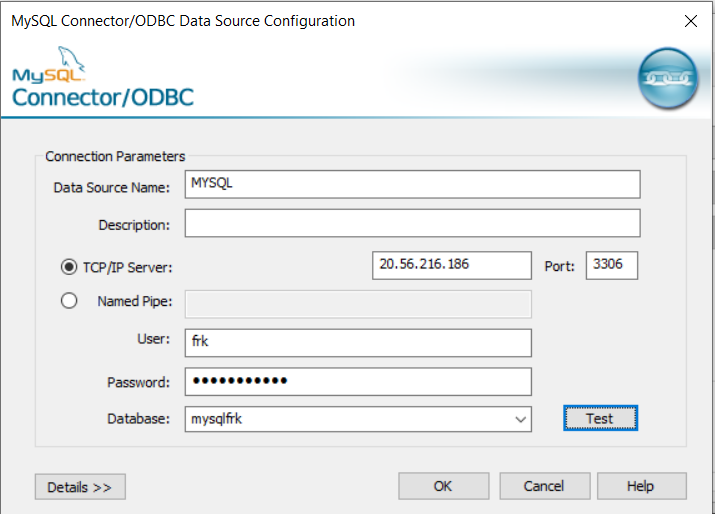715x514 pixels.
Task: Click the Password field
Action: pyautogui.click(x=358, y=381)
